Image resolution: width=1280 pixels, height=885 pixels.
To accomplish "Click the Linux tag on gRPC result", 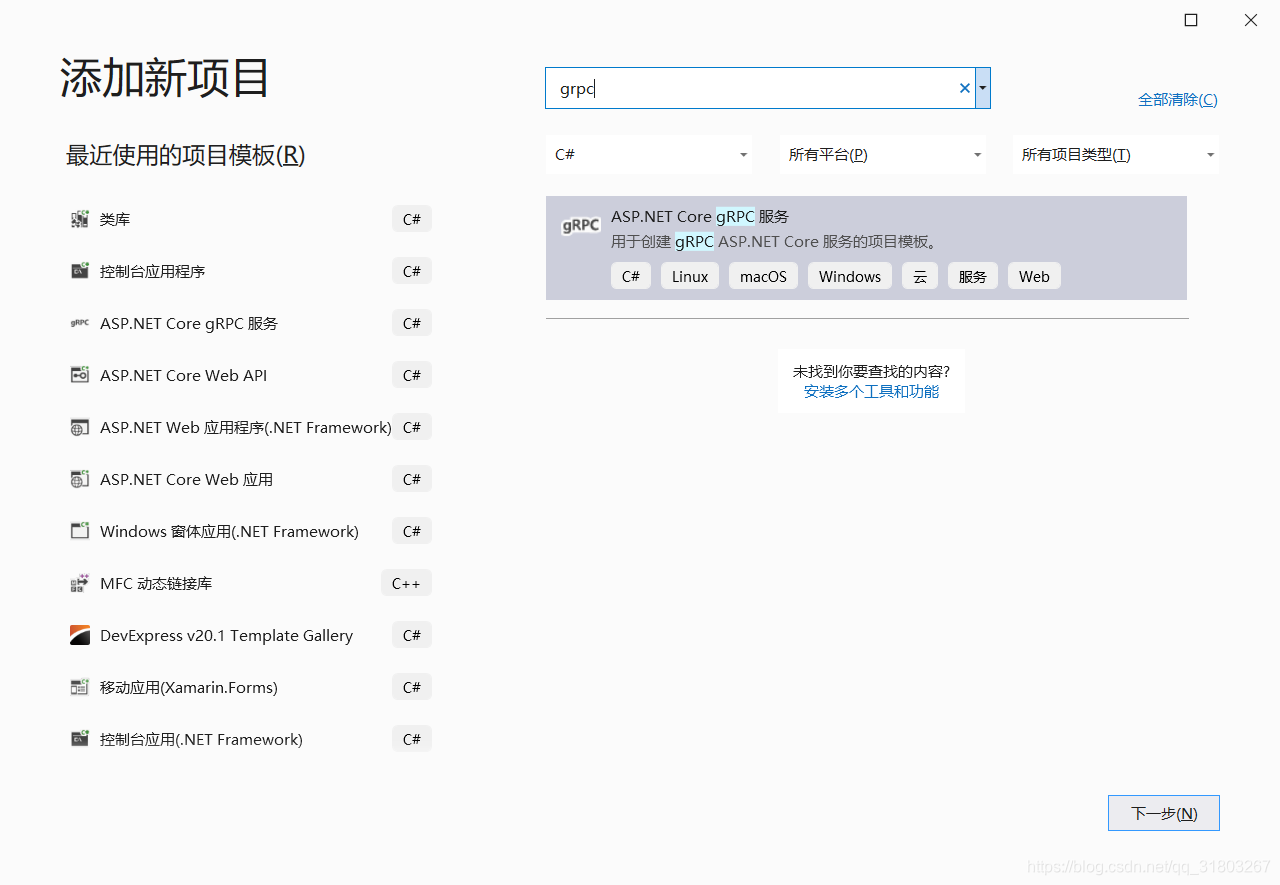I will point(690,277).
